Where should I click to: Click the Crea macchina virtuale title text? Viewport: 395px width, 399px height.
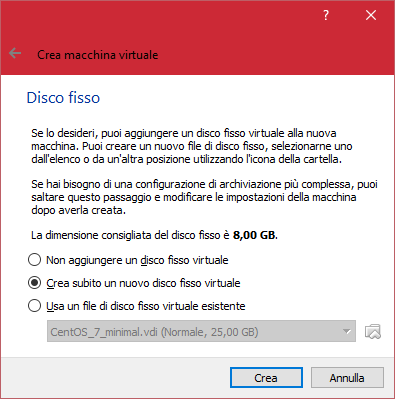click(x=98, y=55)
